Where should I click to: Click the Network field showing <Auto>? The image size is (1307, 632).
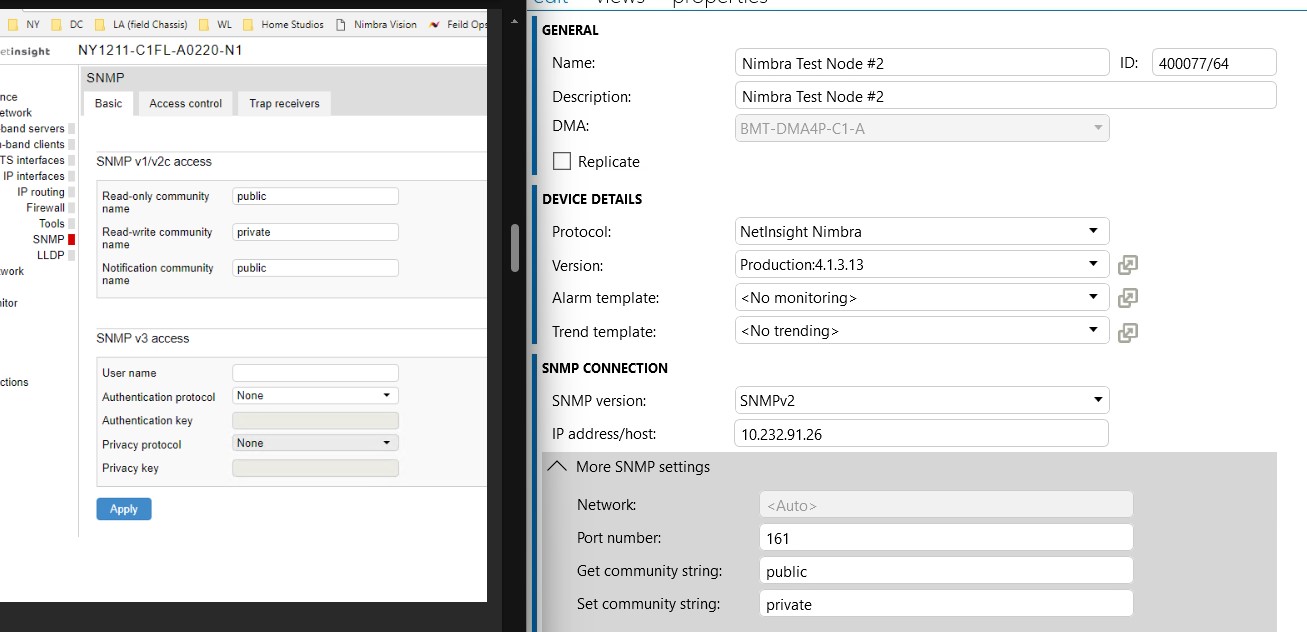pos(946,505)
